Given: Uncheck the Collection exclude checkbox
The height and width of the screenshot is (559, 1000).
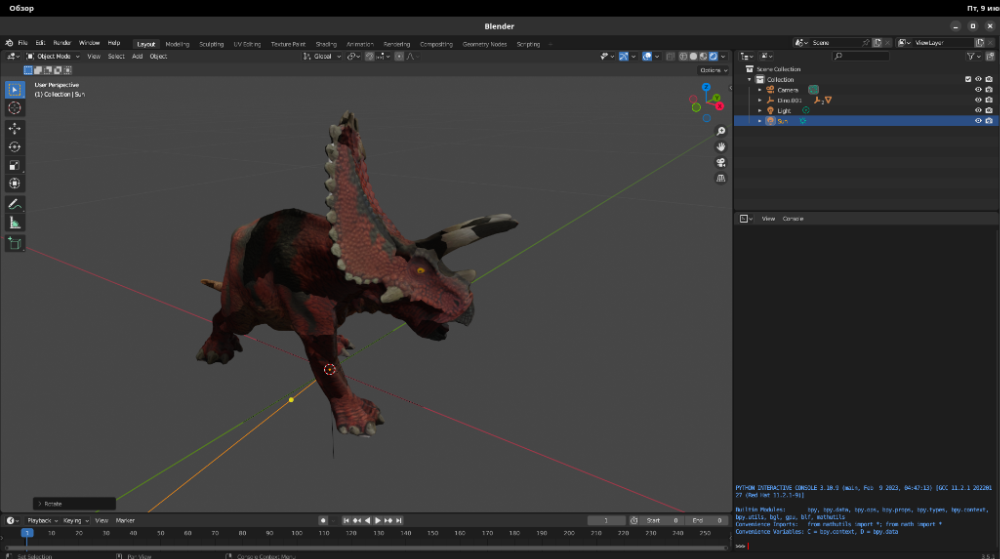Looking at the screenshot, I should tap(967, 79).
